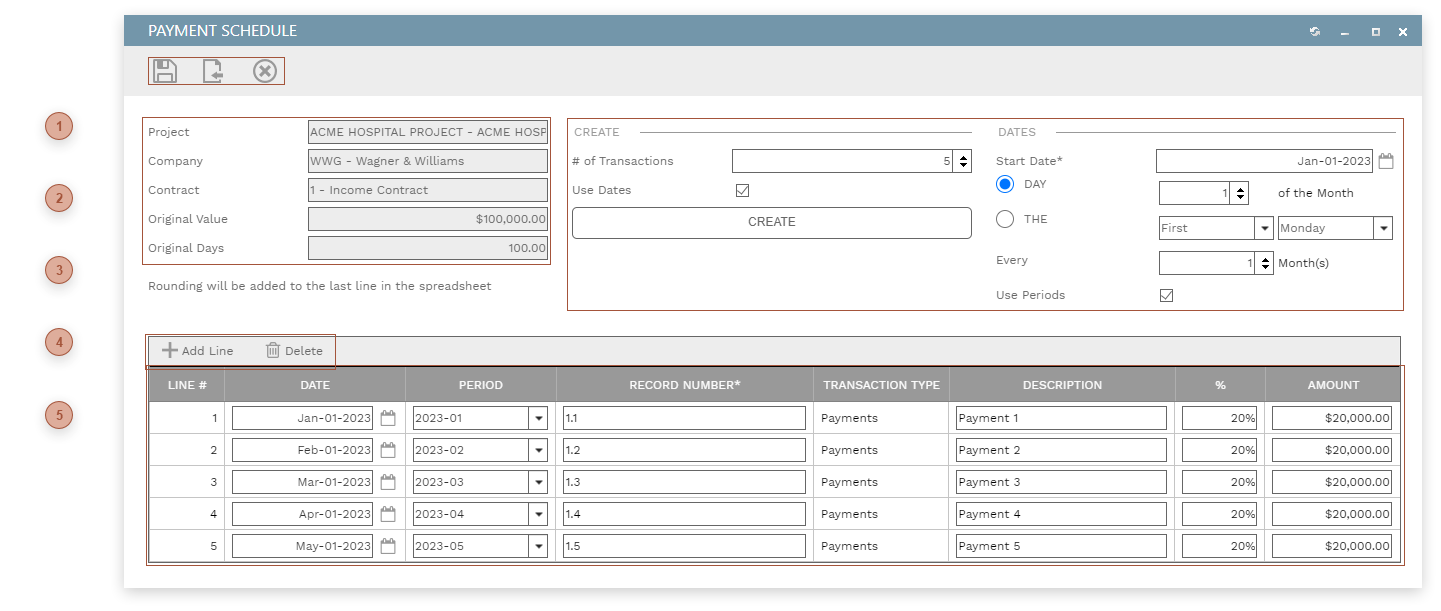1441x611 pixels.
Task: Open the First occurrence dropdown
Action: (x=1265, y=228)
